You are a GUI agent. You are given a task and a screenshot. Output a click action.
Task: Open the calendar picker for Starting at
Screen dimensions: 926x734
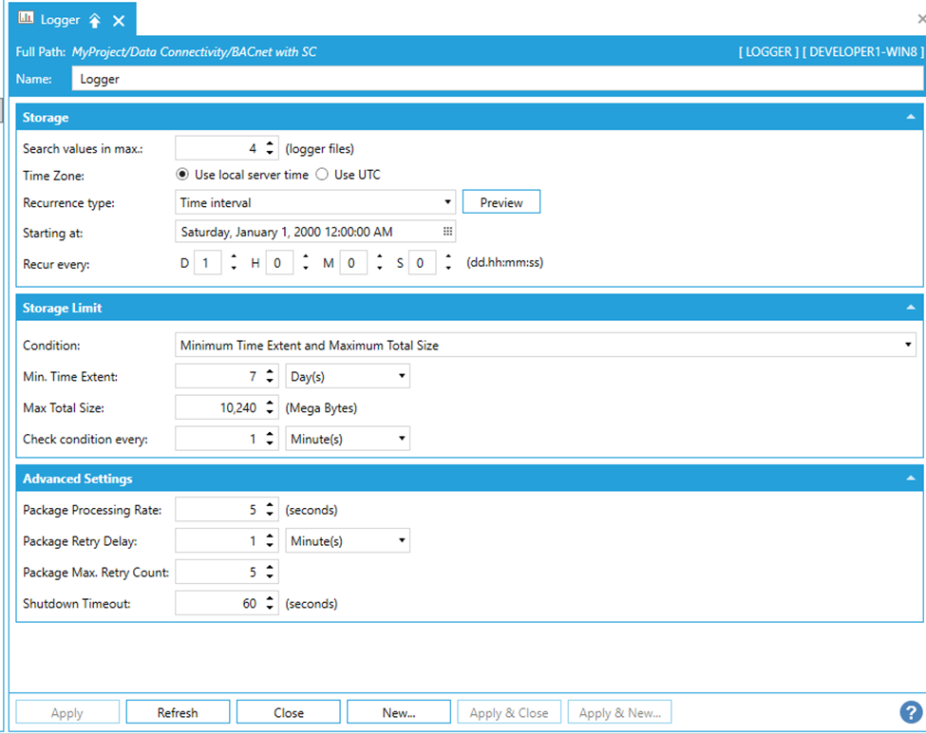(x=447, y=231)
